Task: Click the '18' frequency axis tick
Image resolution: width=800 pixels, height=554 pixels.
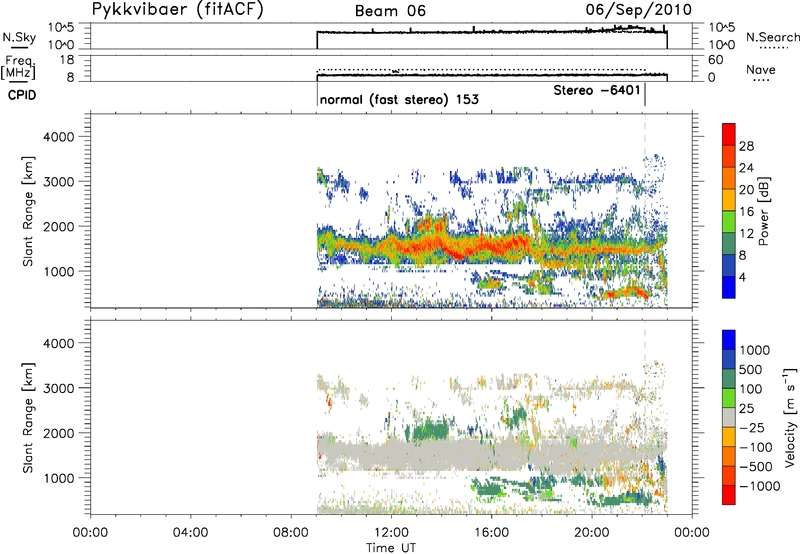Action: pos(67,60)
